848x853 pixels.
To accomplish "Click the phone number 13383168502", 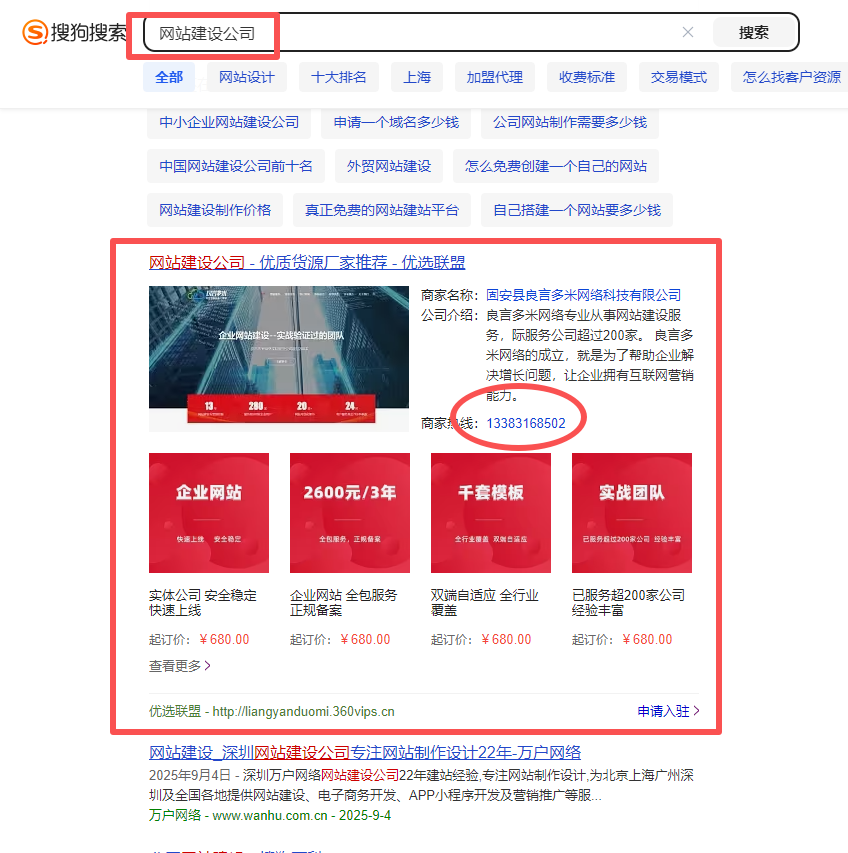I will [x=526, y=423].
